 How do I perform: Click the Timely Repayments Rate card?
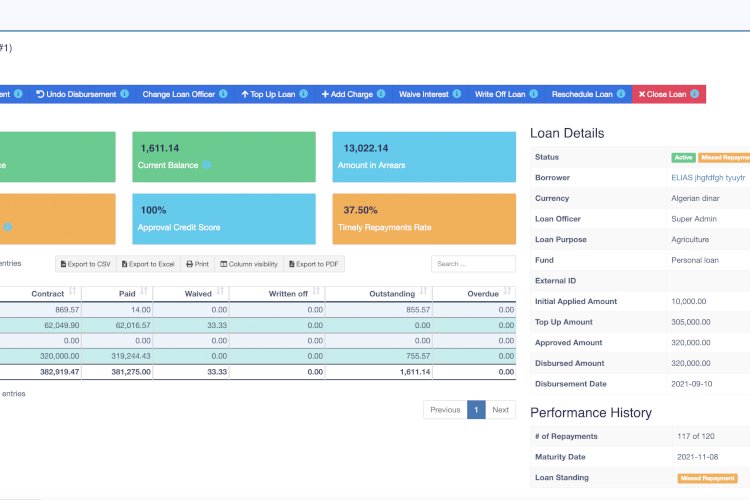pyautogui.click(x=424, y=219)
